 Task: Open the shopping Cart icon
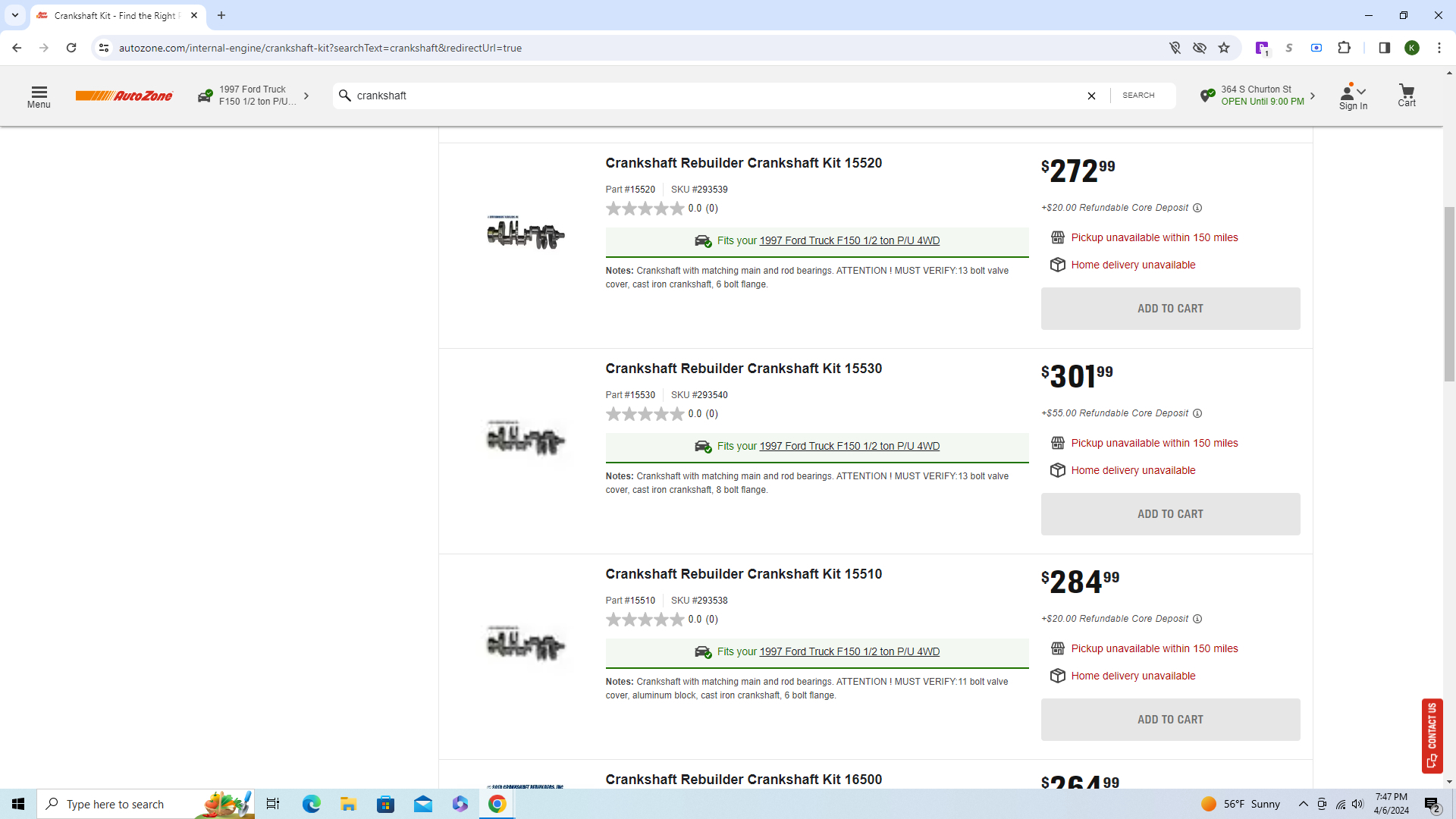1406,96
